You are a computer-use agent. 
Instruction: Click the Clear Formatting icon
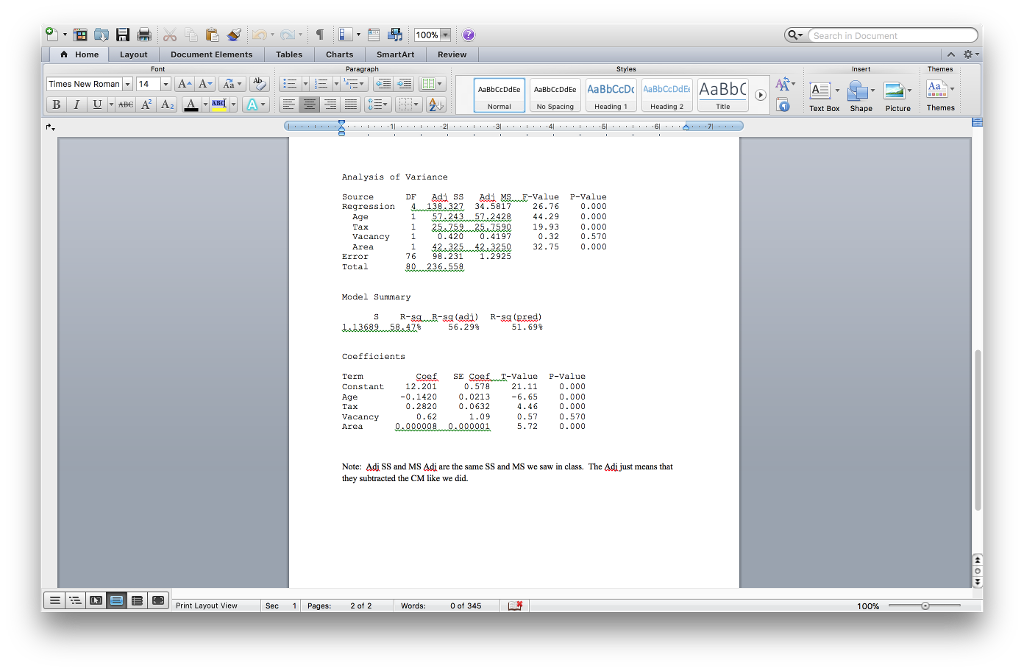(x=258, y=84)
